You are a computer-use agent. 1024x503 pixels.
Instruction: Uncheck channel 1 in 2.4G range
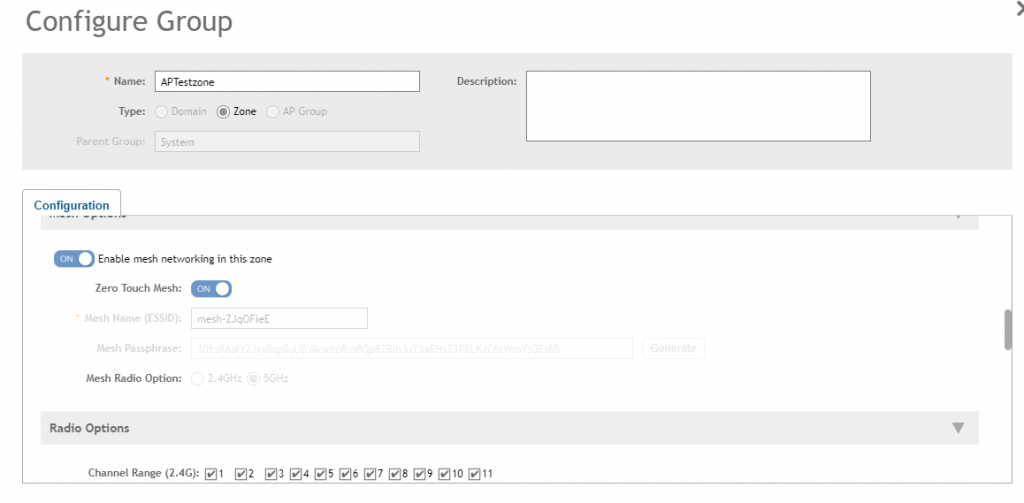coord(211,473)
